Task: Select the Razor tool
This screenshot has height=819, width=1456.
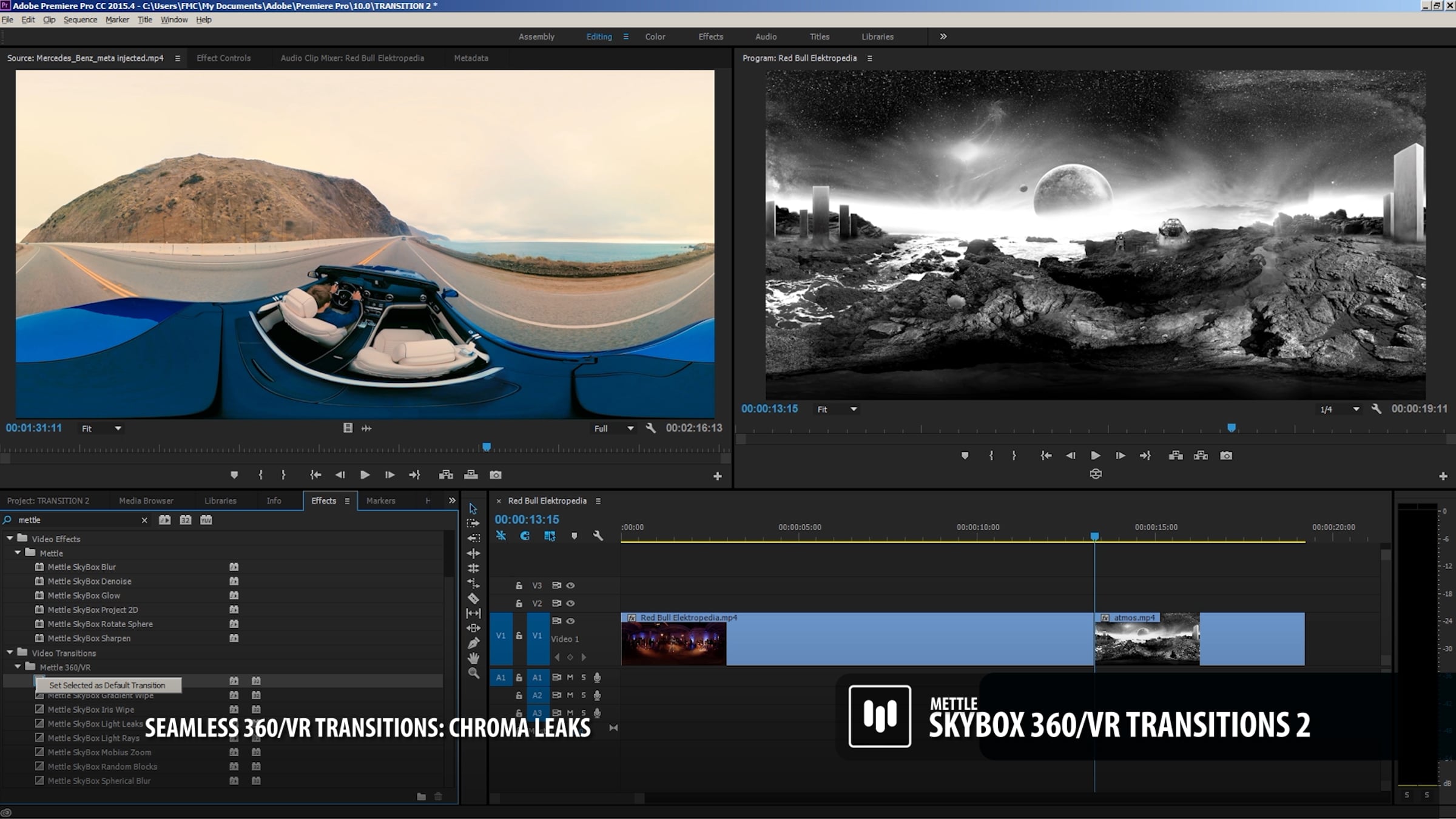Action: coord(473,598)
